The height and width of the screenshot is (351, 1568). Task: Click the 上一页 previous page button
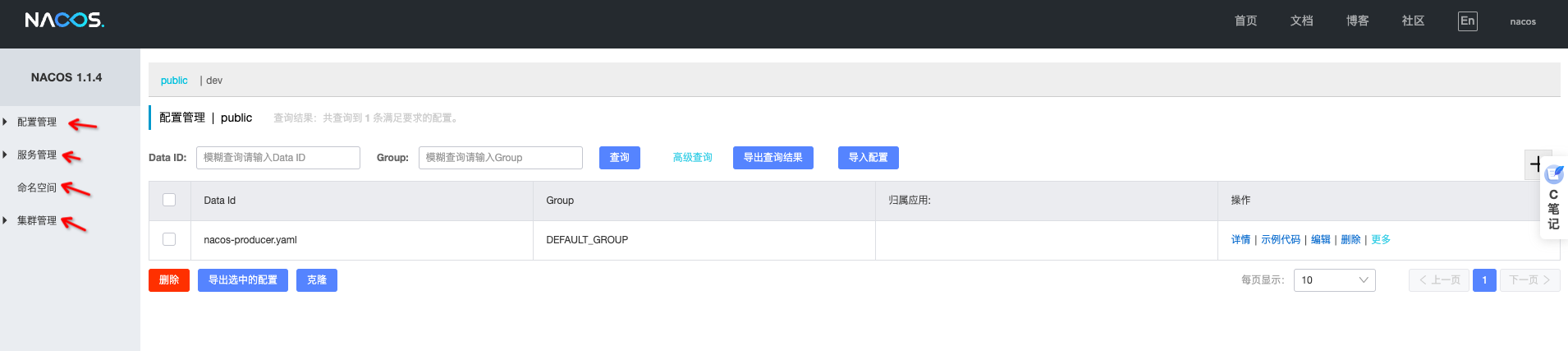pos(1439,280)
